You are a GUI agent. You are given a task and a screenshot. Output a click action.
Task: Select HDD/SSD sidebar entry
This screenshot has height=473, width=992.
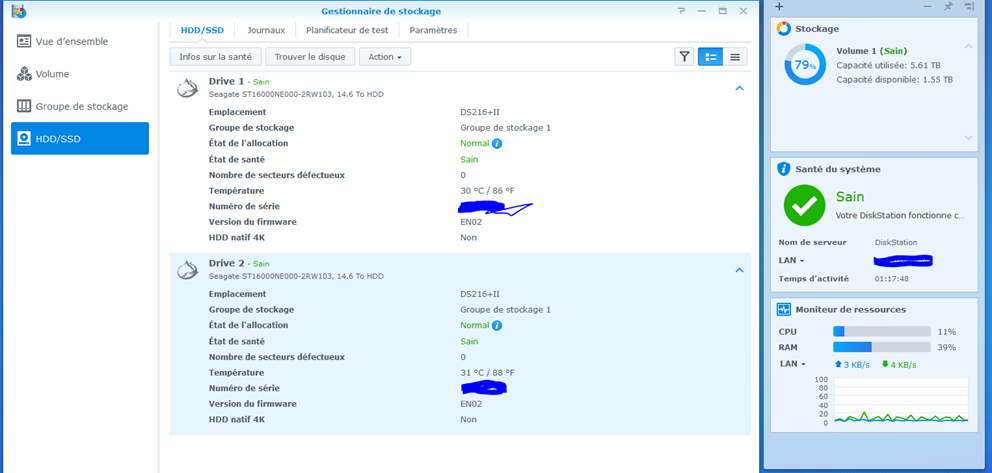click(x=80, y=138)
